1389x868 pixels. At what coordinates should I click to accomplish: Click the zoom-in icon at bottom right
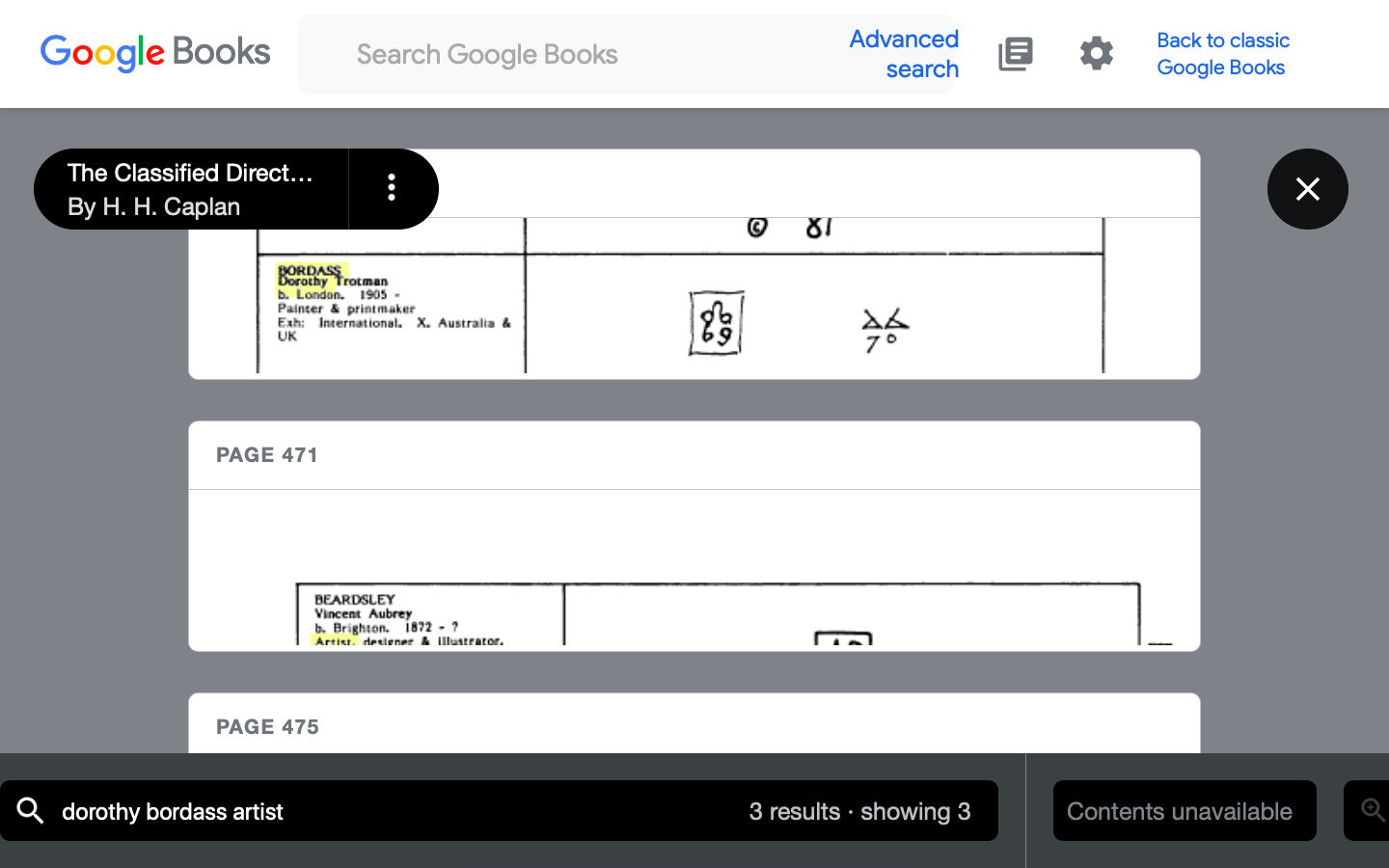coord(1372,810)
